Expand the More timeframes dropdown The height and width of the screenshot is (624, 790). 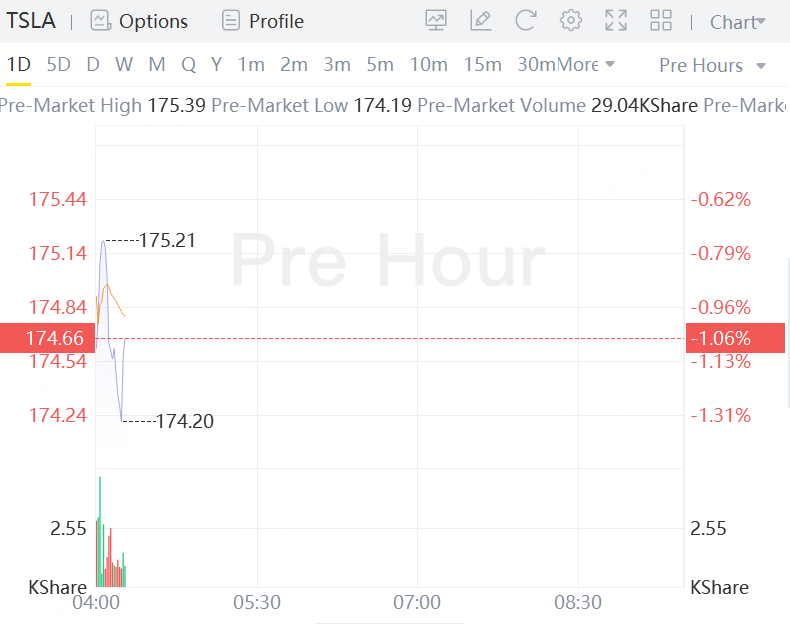(x=586, y=65)
